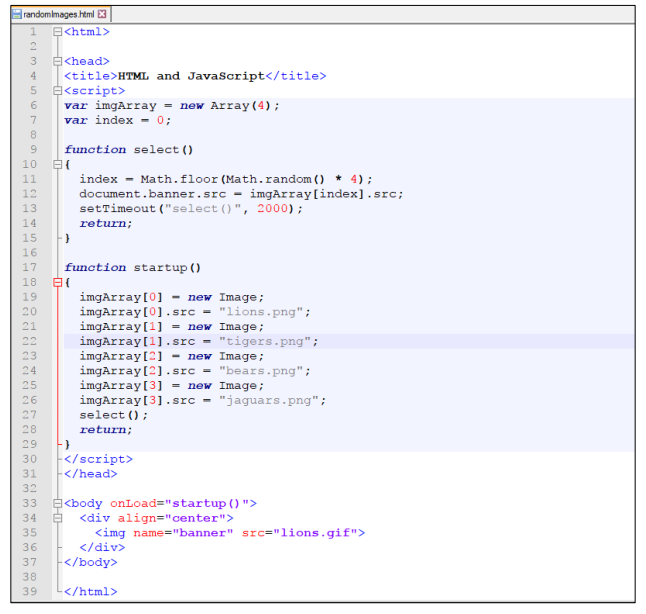Click the </html> closing tag
The image size is (646, 614).
point(91,592)
